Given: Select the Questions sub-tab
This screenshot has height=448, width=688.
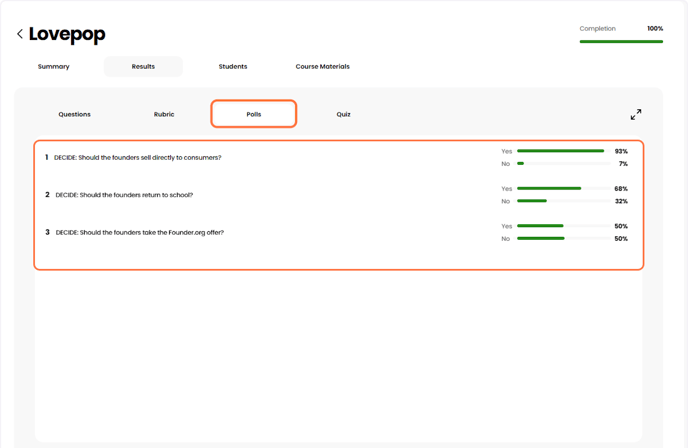Looking at the screenshot, I should click(75, 114).
